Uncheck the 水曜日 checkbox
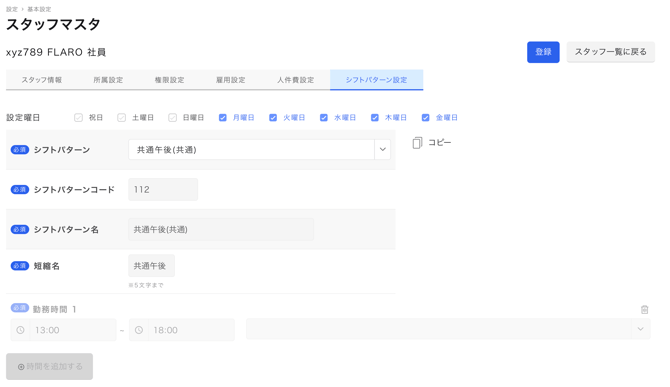Screen dimensions: 670x387 click(x=324, y=117)
